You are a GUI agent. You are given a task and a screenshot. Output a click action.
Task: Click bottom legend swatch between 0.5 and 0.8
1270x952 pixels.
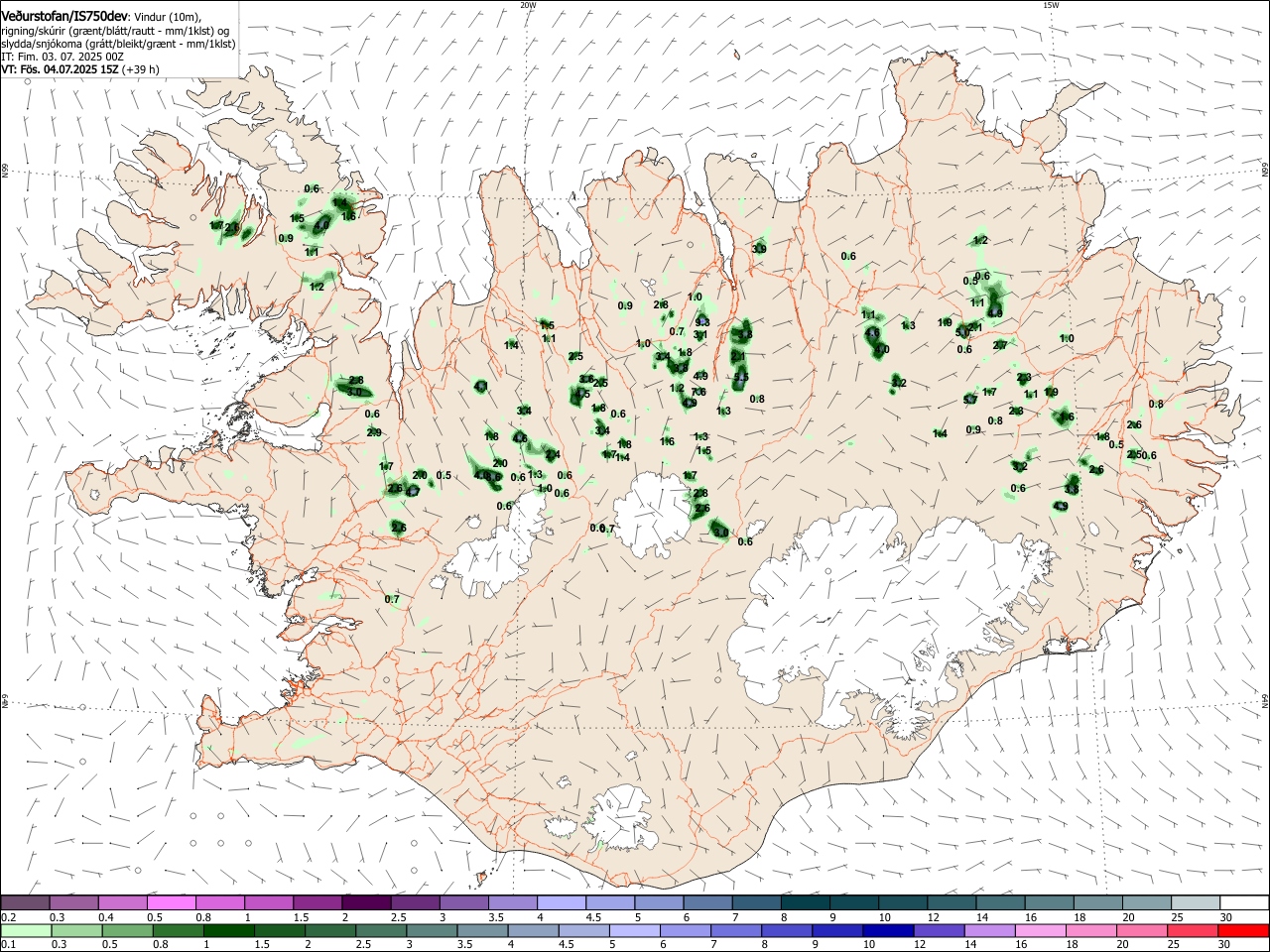[x=128, y=930]
